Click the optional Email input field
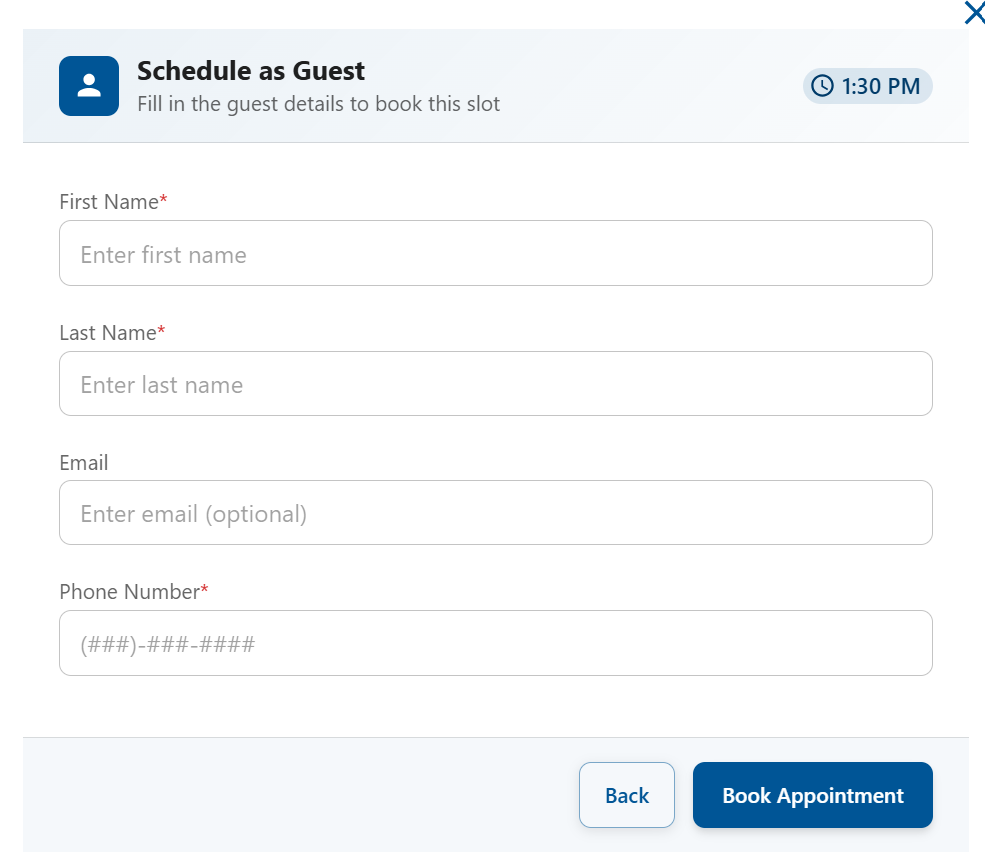Viewport: 985px width, 862px height. [496, 512]
